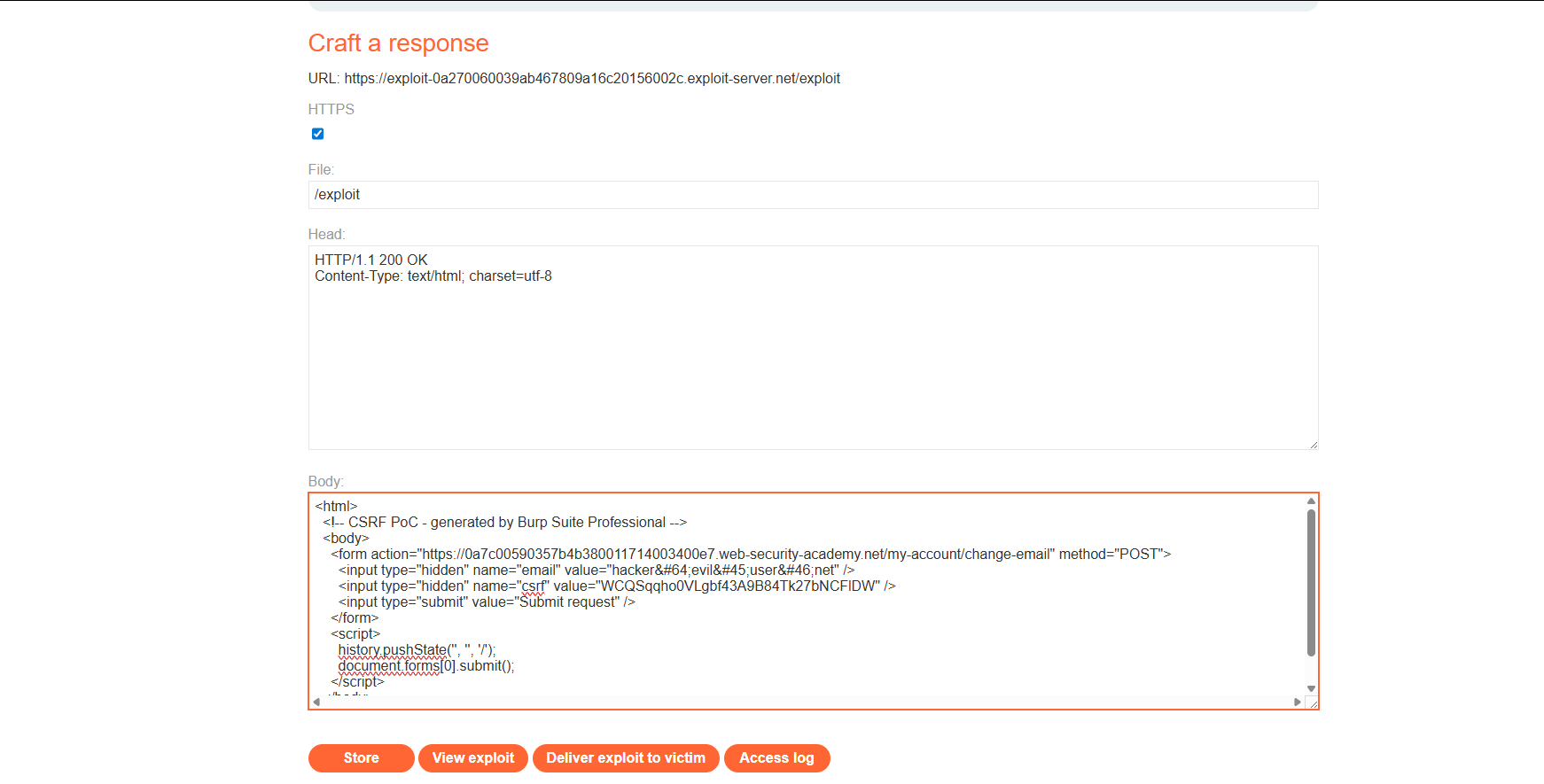Toggle the HTTPS checkbox
This screenshot has height=784, width=1544.
317,134
